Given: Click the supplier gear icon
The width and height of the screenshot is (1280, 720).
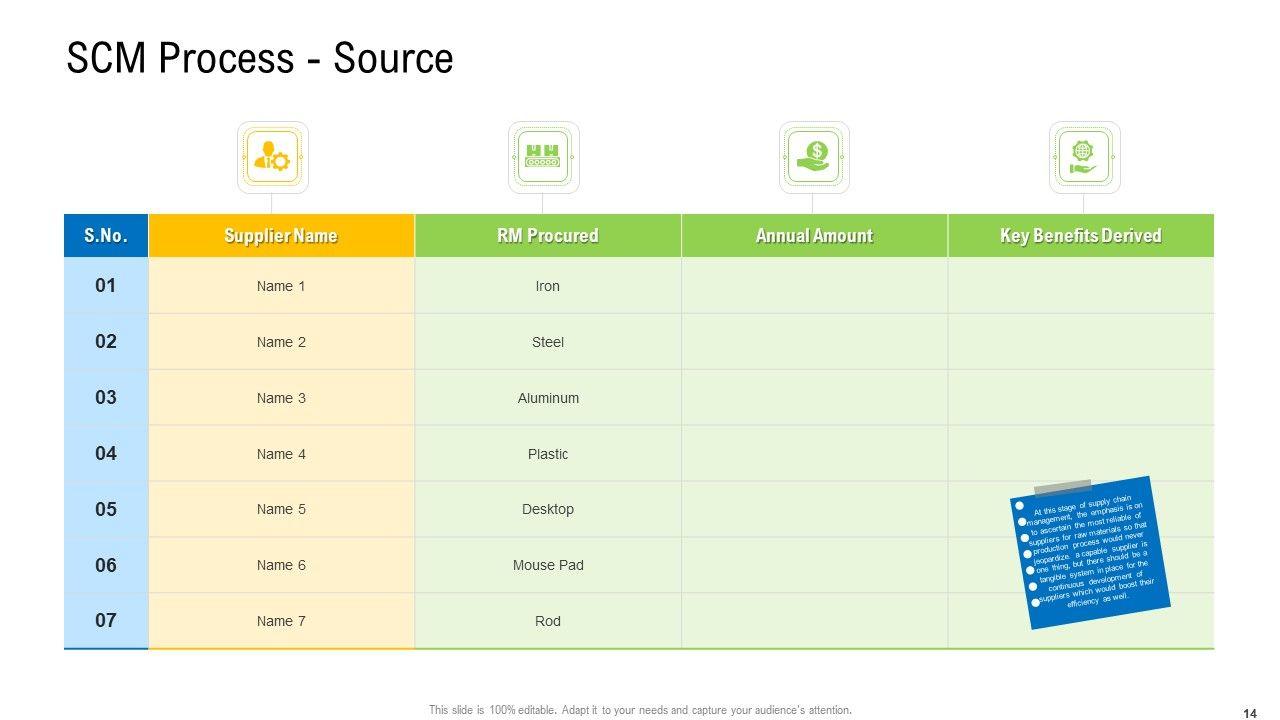Looking at the screenshot, I should (x=272, y=157).
